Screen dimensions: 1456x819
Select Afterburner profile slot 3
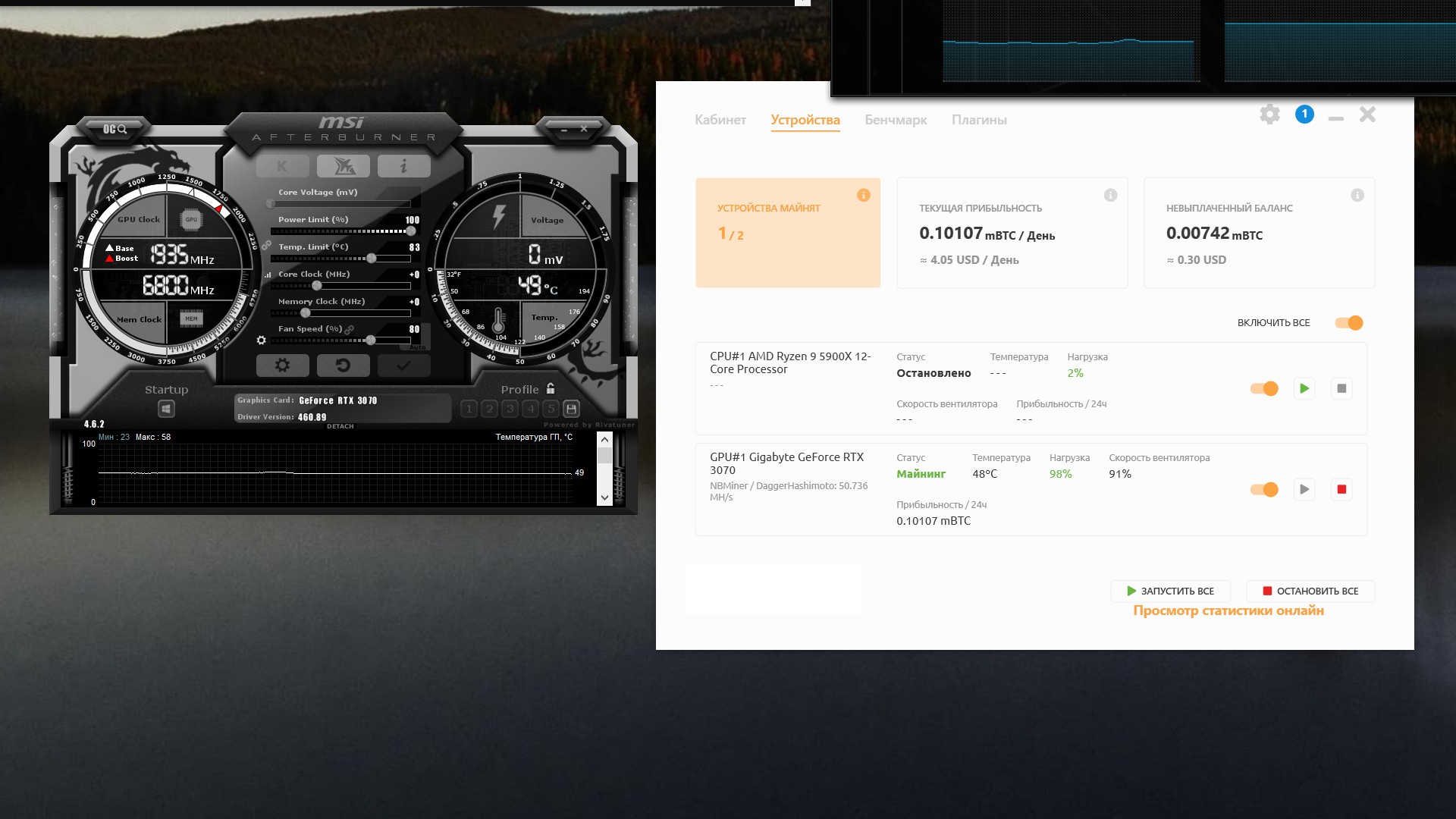point(510,409)
